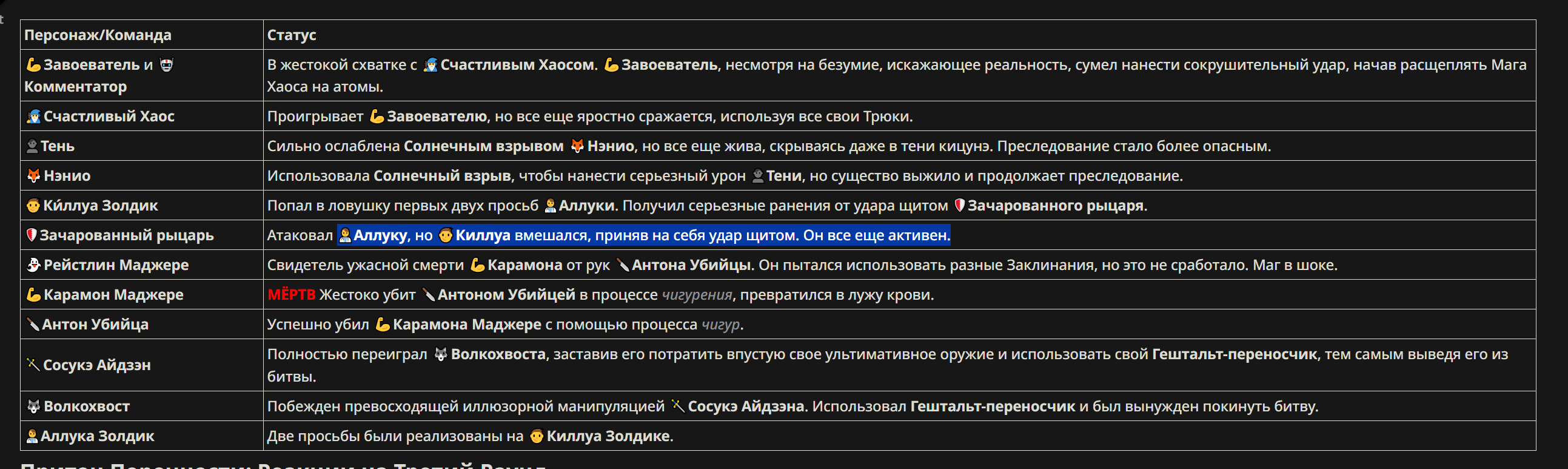This screenshot has height=469, width=1568.
Task: Click bold Гештальт-переносчик in Волкохвост status
Action: click(993, 407)
